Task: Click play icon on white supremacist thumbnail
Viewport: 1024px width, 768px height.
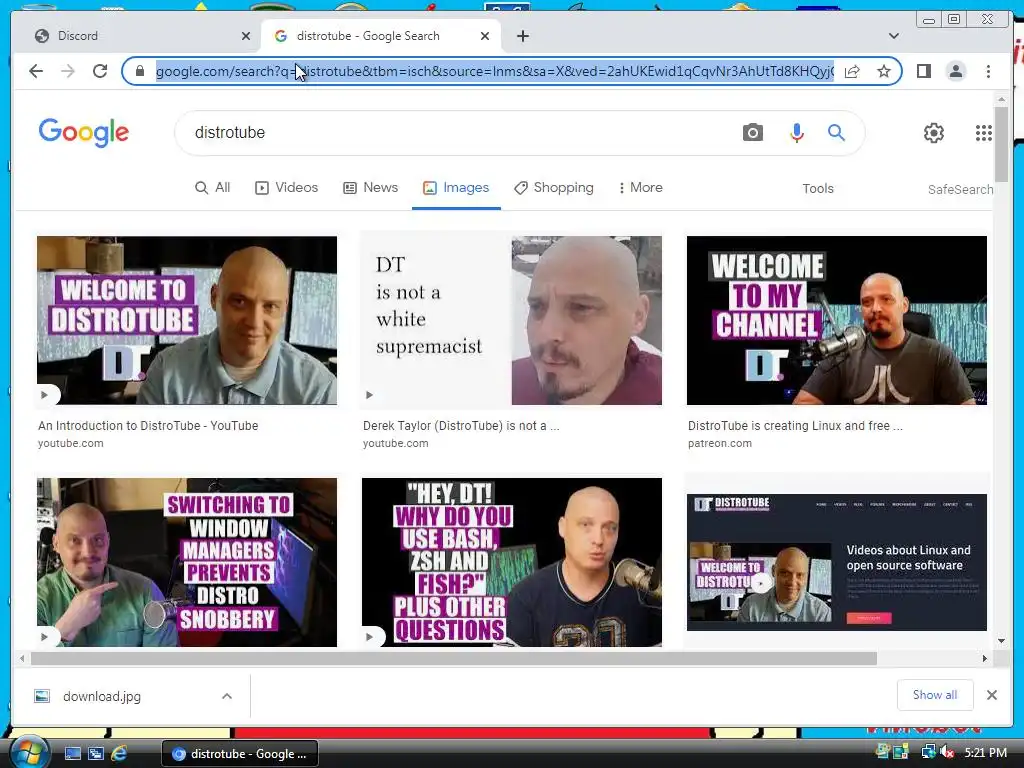Action: click(x=370, y=394)
